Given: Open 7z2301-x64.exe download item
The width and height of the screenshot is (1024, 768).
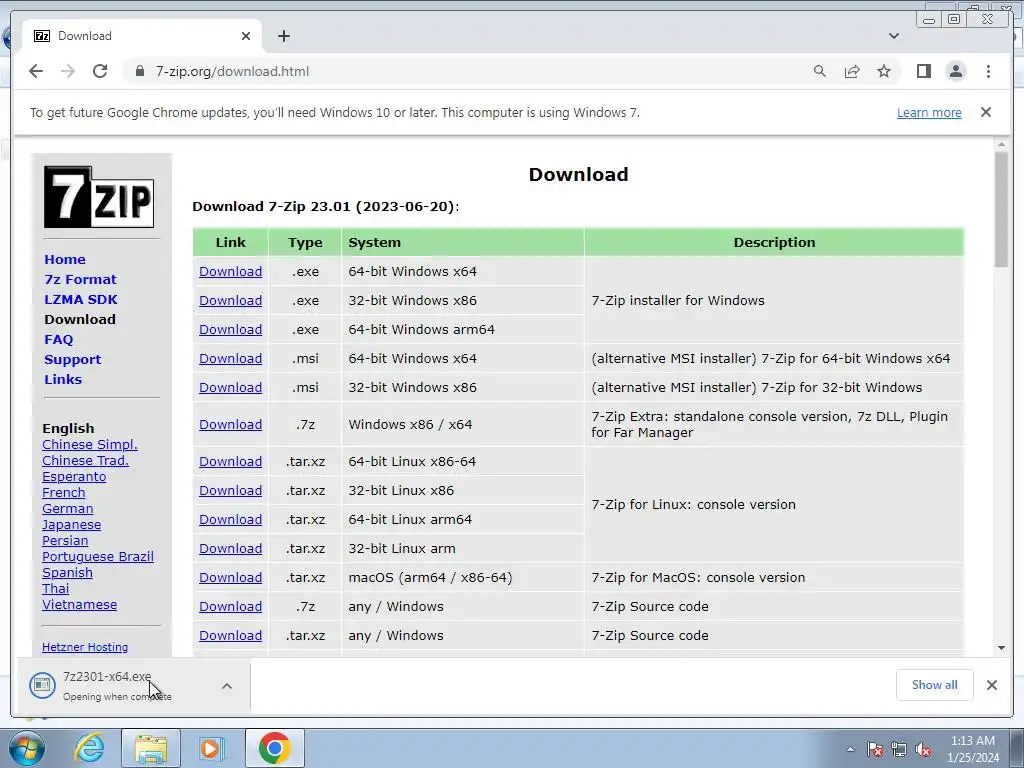Looking at the screenshot, I should point(110,686).
